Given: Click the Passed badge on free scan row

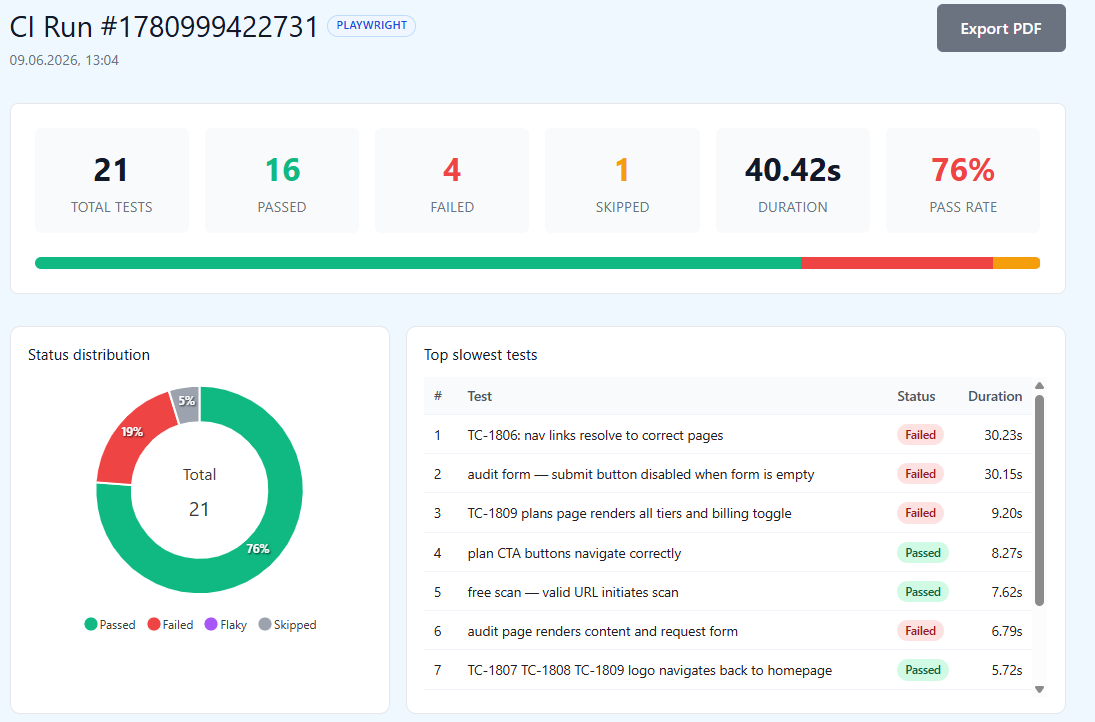Looking at the screenshot, I should click(923, 591).
